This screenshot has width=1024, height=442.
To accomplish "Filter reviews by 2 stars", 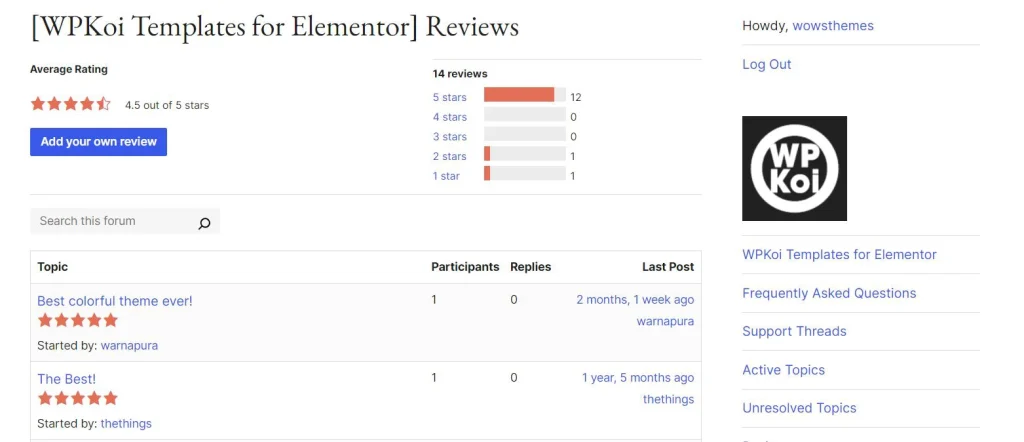I will click(x=449, y=156).
